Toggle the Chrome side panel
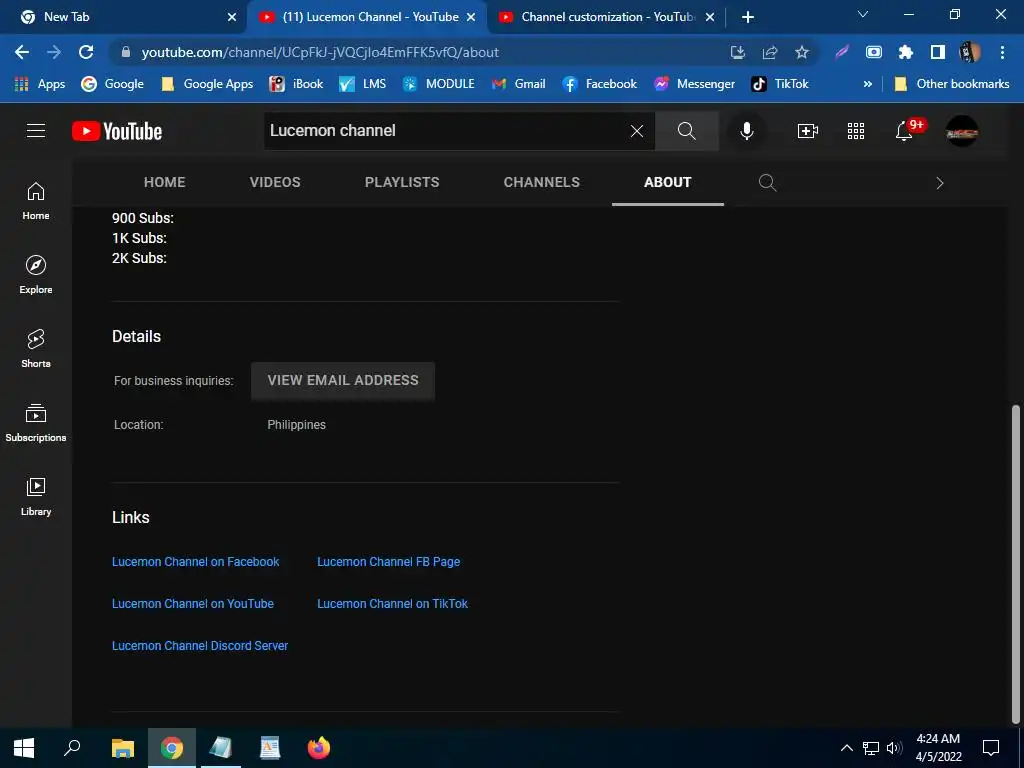The height and width of the screenshot is (768, 1024). [938, 52]
